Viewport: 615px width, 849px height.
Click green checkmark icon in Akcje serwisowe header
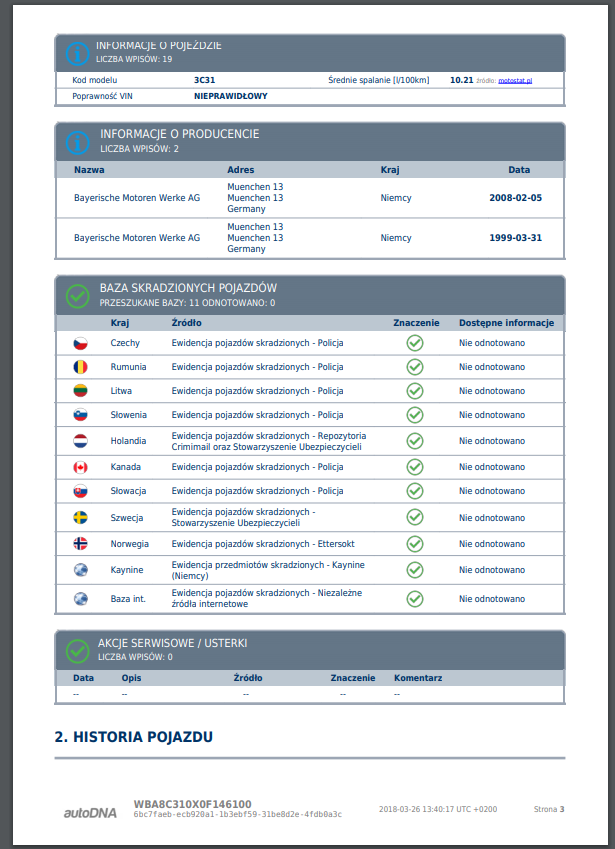pos(77,651)
